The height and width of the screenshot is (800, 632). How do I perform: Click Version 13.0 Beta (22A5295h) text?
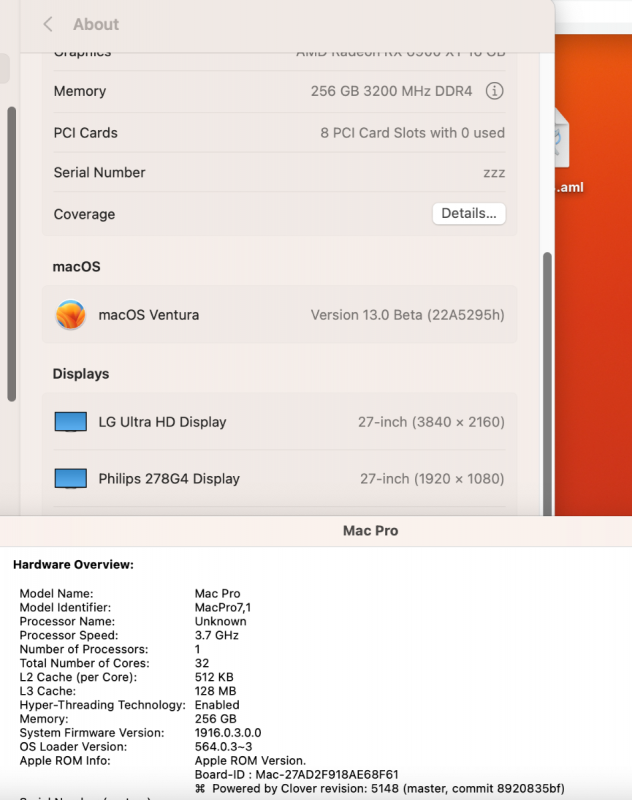point(408,315)
